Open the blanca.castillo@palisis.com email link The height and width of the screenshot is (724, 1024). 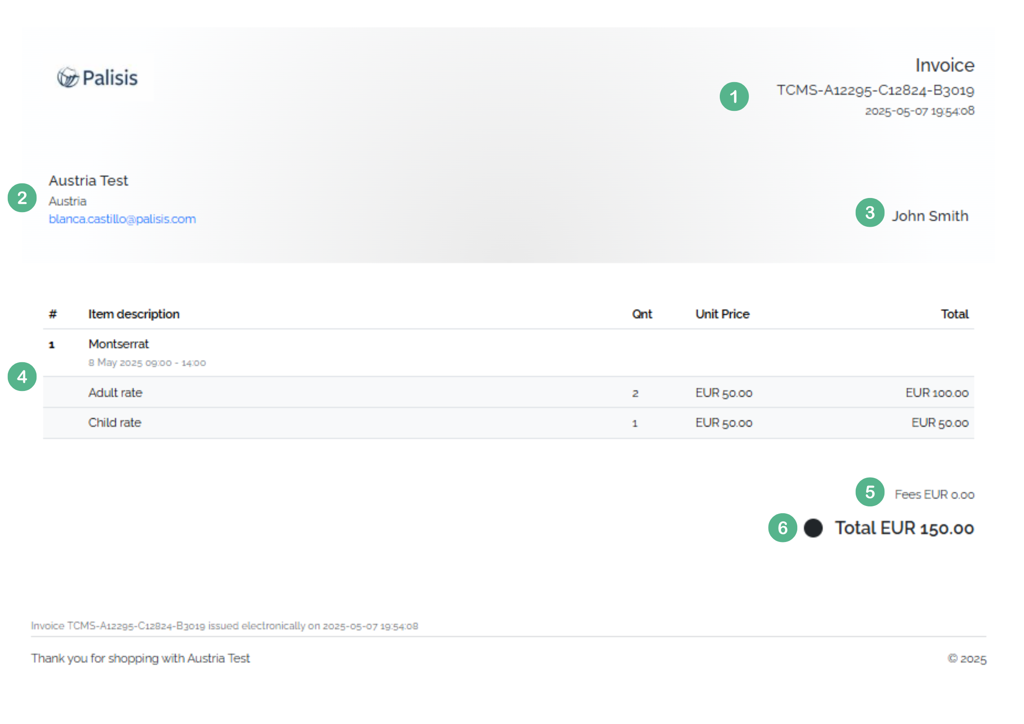pyautogui.click(x=122, y=219)
